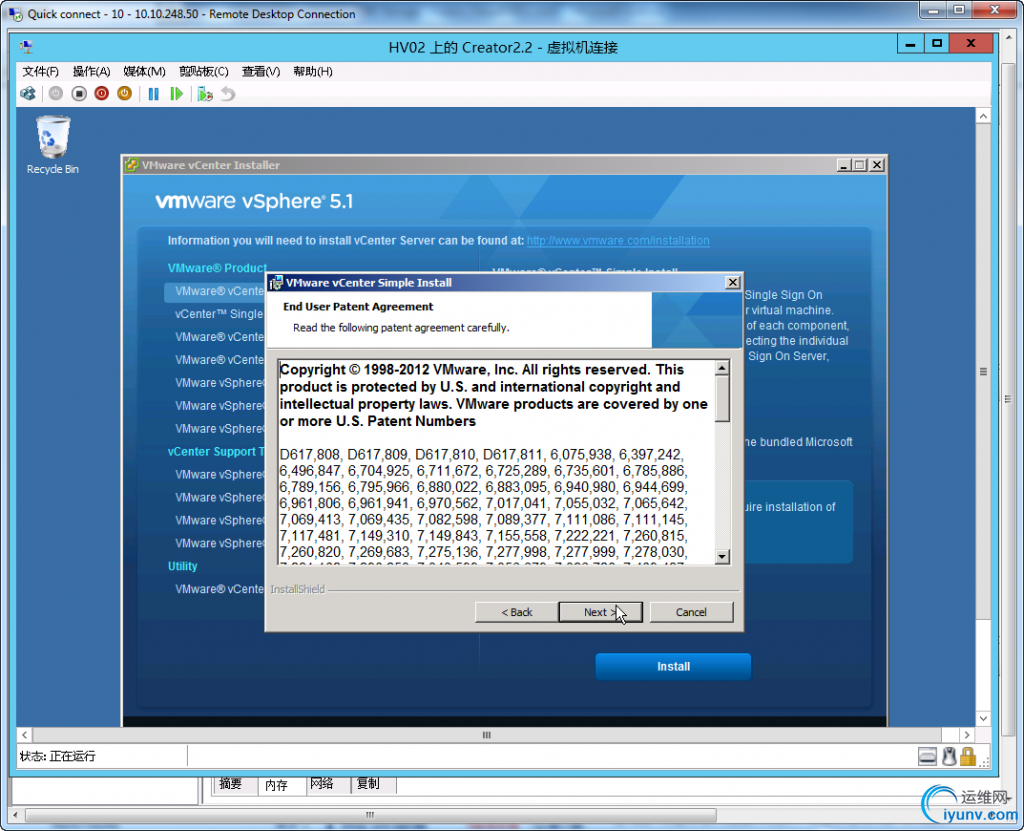Click the VM viewer horizontal scrollbar thumb
The width and height of the screenshot is (1024, 831).
click(487, 735)
